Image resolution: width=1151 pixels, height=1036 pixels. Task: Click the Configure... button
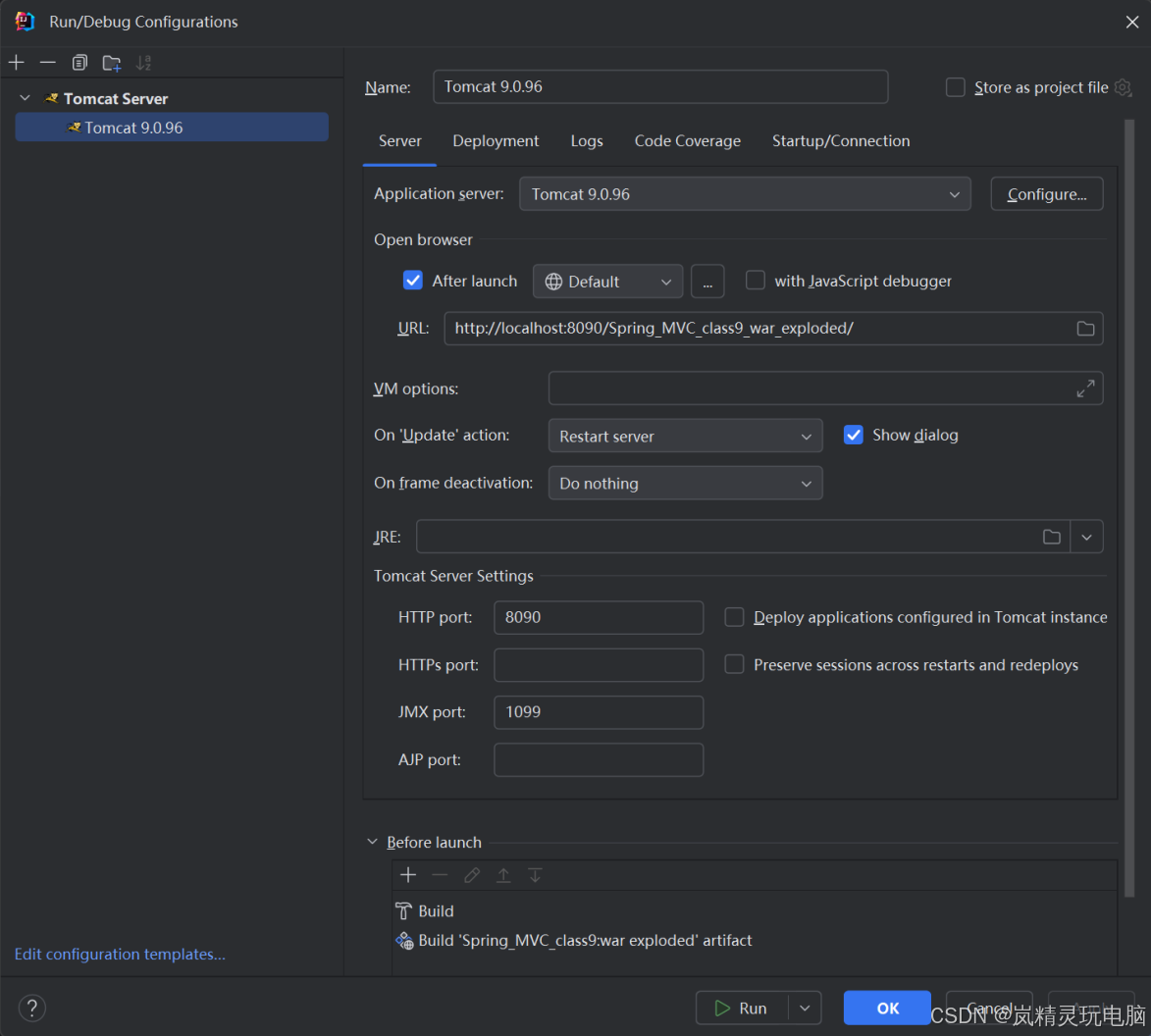(1047, 194)
